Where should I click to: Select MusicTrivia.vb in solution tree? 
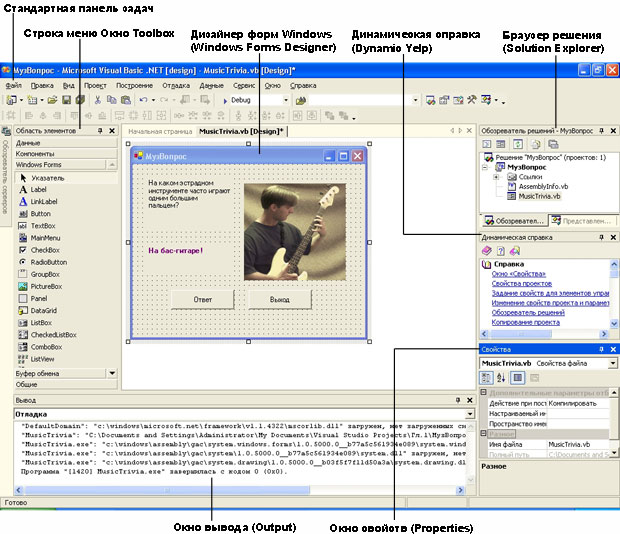pos(539,196)
